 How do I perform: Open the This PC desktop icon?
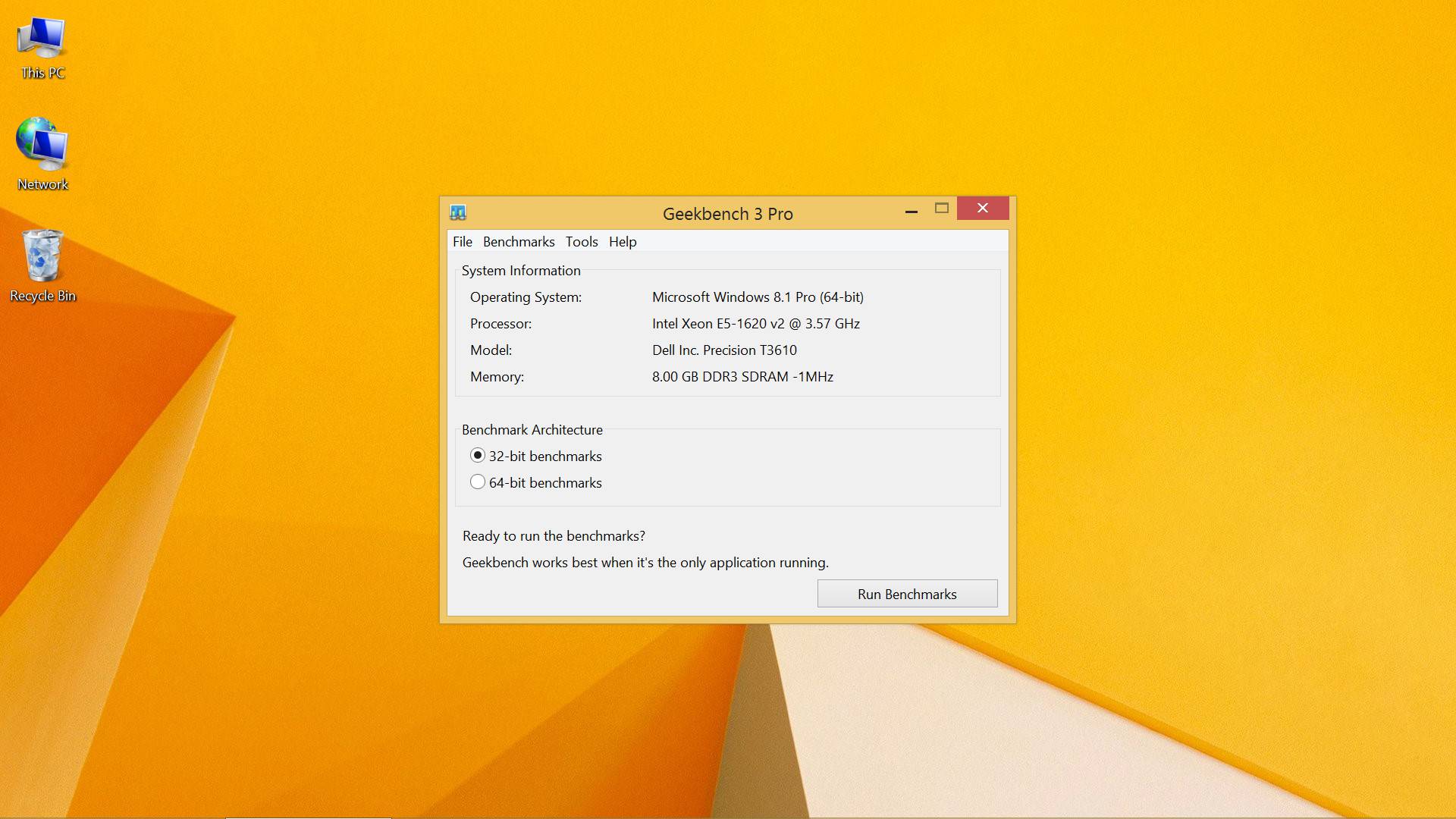pos(43,47)
